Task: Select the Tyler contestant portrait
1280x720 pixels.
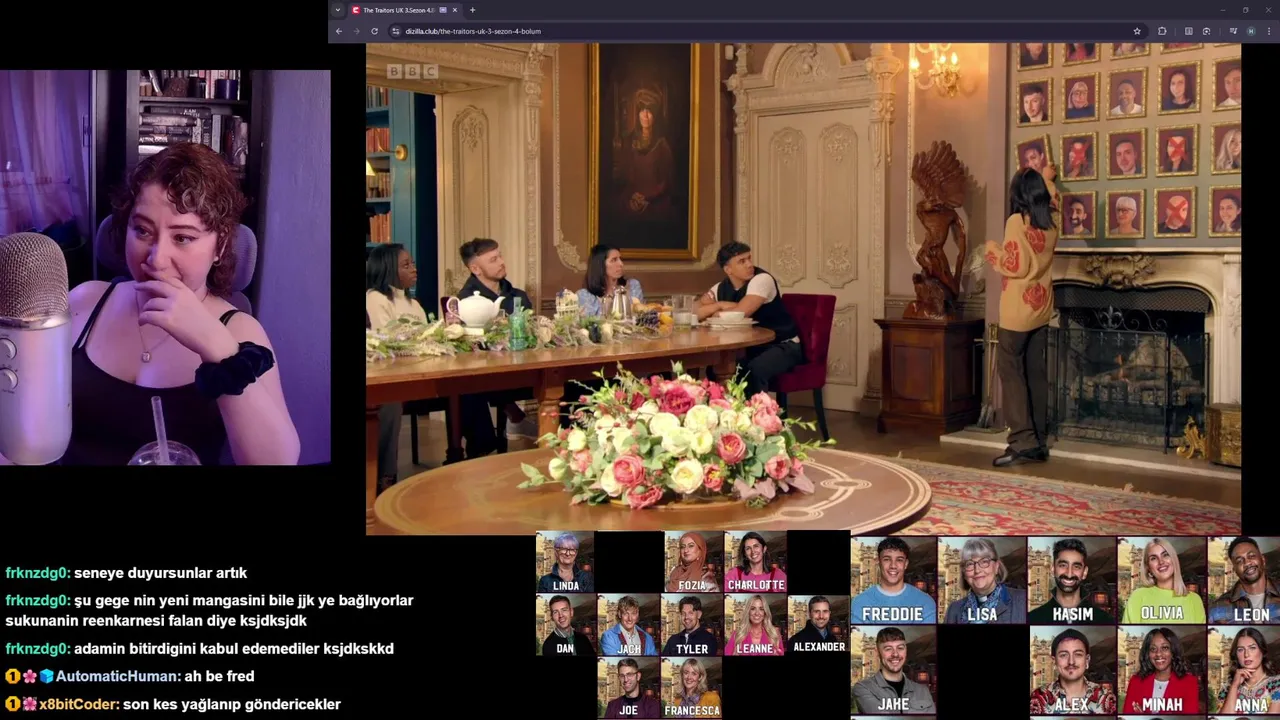Action: pyautogui.click(x=692, y=625)
